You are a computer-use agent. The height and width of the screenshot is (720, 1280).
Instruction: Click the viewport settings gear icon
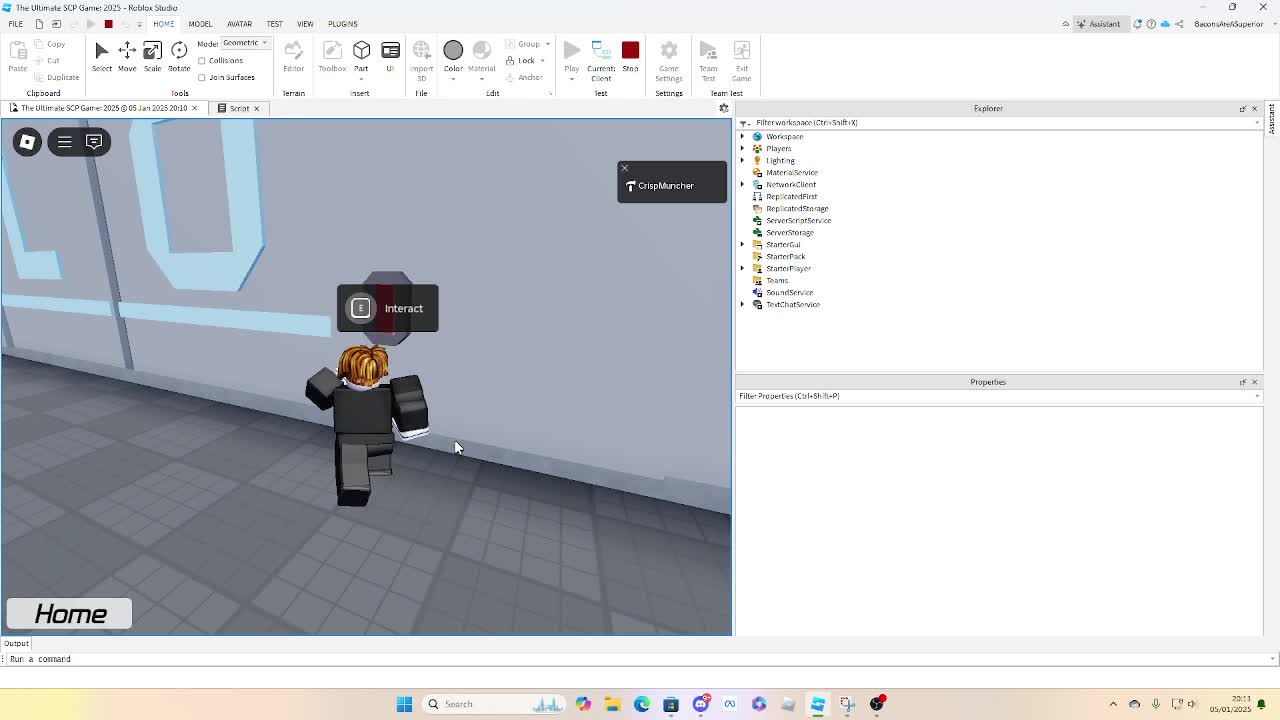724,108
